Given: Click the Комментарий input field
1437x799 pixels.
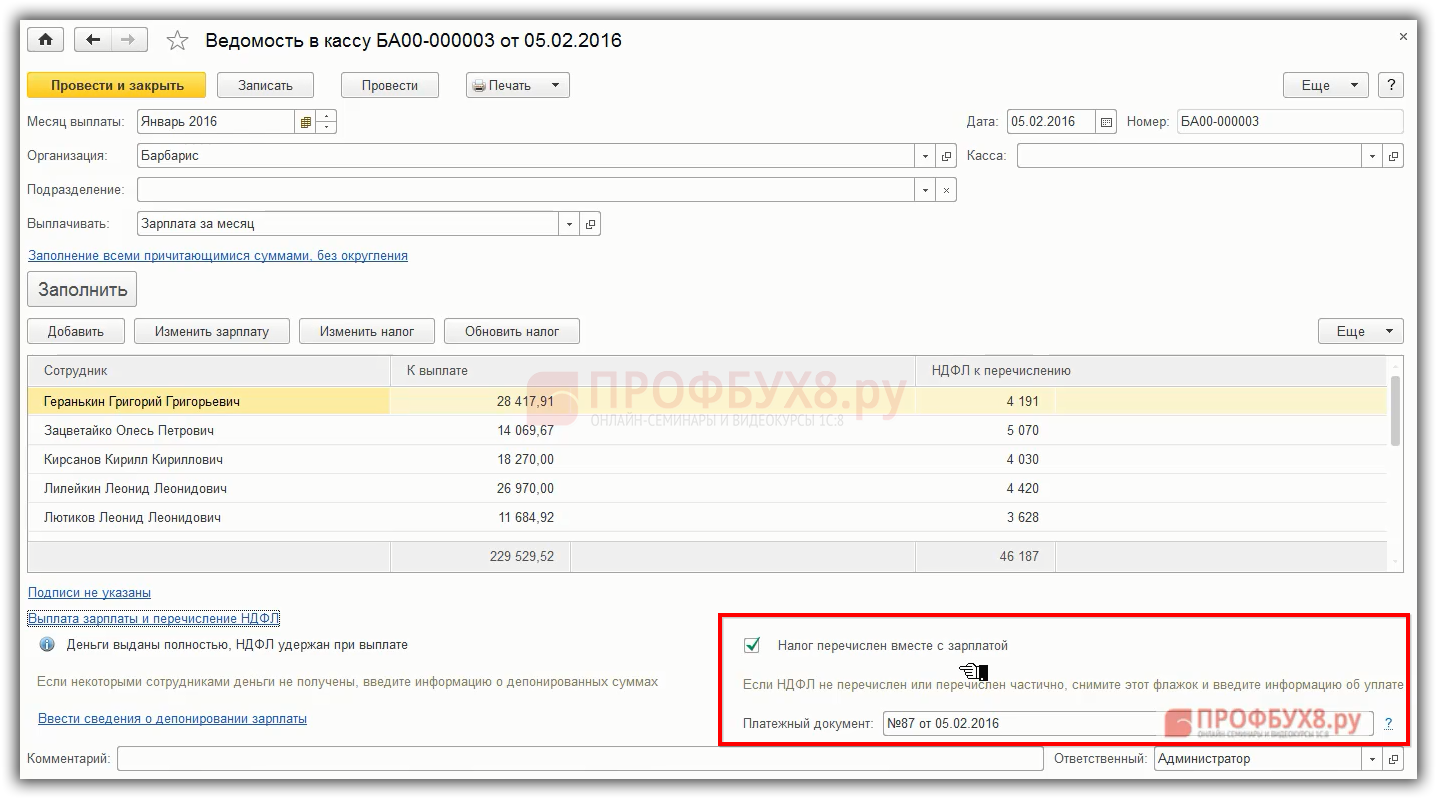Looking at the screenshot, I should [579, 759].
